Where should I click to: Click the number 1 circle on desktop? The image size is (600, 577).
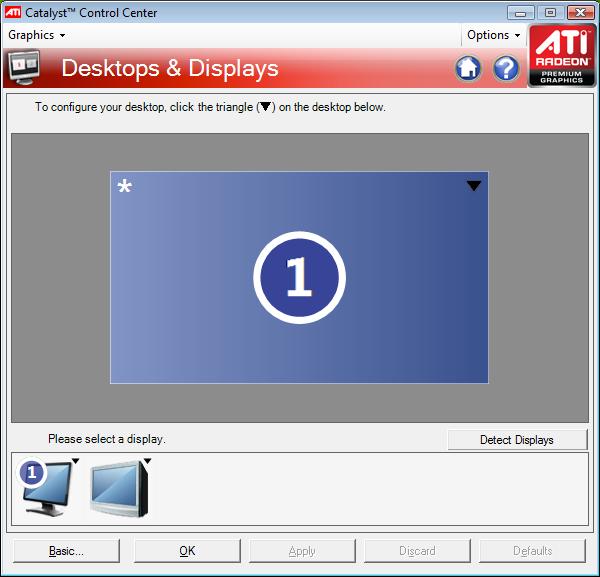[299, 277]
